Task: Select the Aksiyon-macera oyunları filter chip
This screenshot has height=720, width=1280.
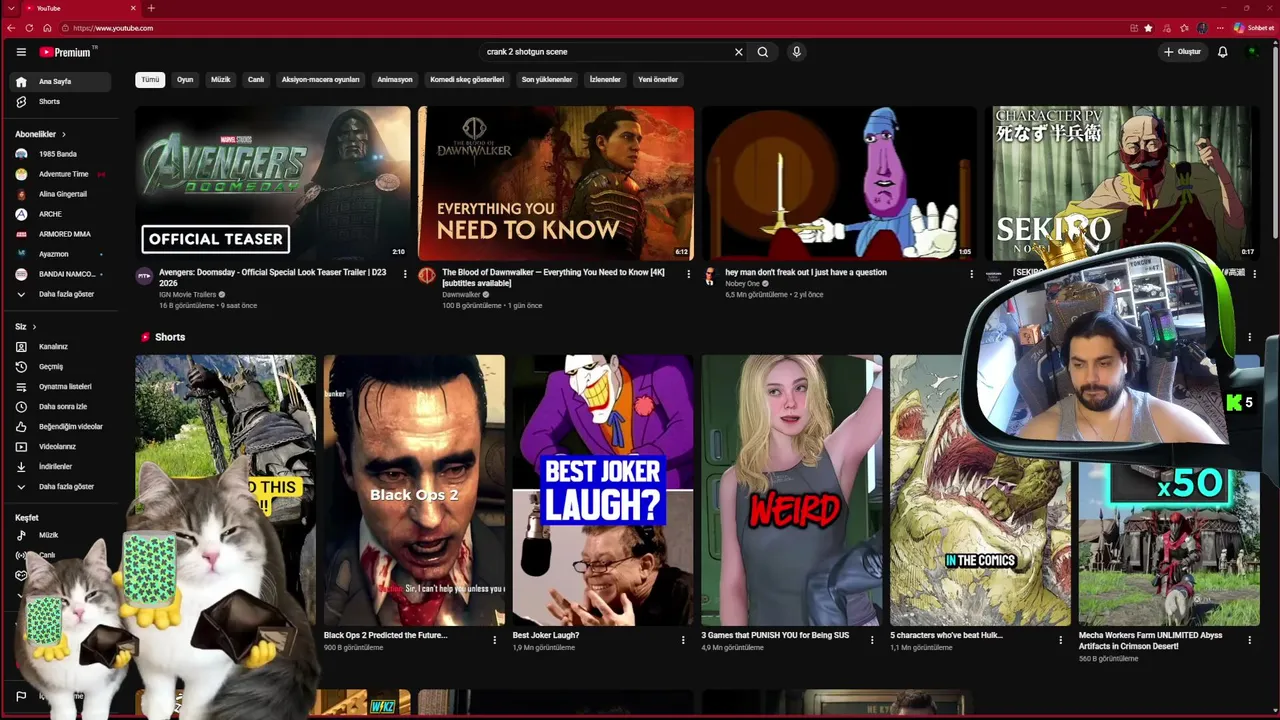Action: pyautogui.click(x=321, y=80)
